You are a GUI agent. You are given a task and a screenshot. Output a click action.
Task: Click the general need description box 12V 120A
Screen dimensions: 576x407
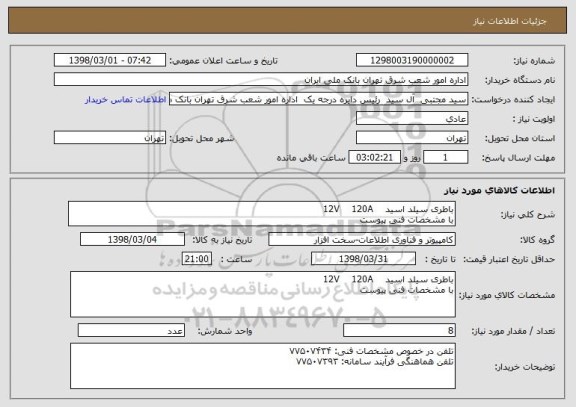[262, 214]
